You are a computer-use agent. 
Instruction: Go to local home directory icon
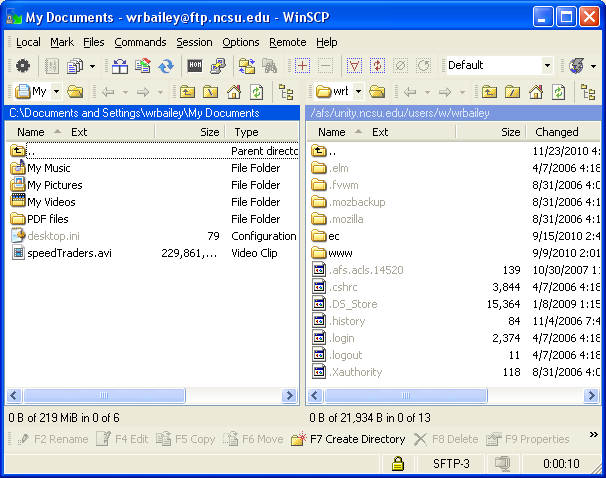tap(234, 92)
